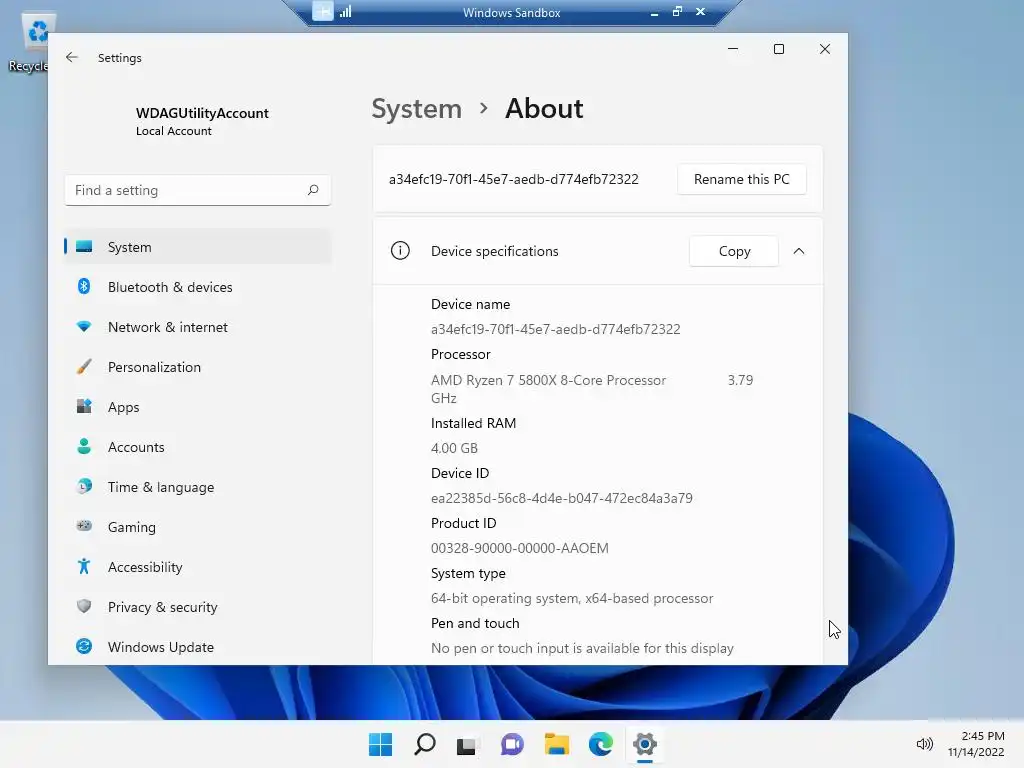Collapse the Device specifications section
This screenshot has width=1024, height=768.
(x=799, y=251)
